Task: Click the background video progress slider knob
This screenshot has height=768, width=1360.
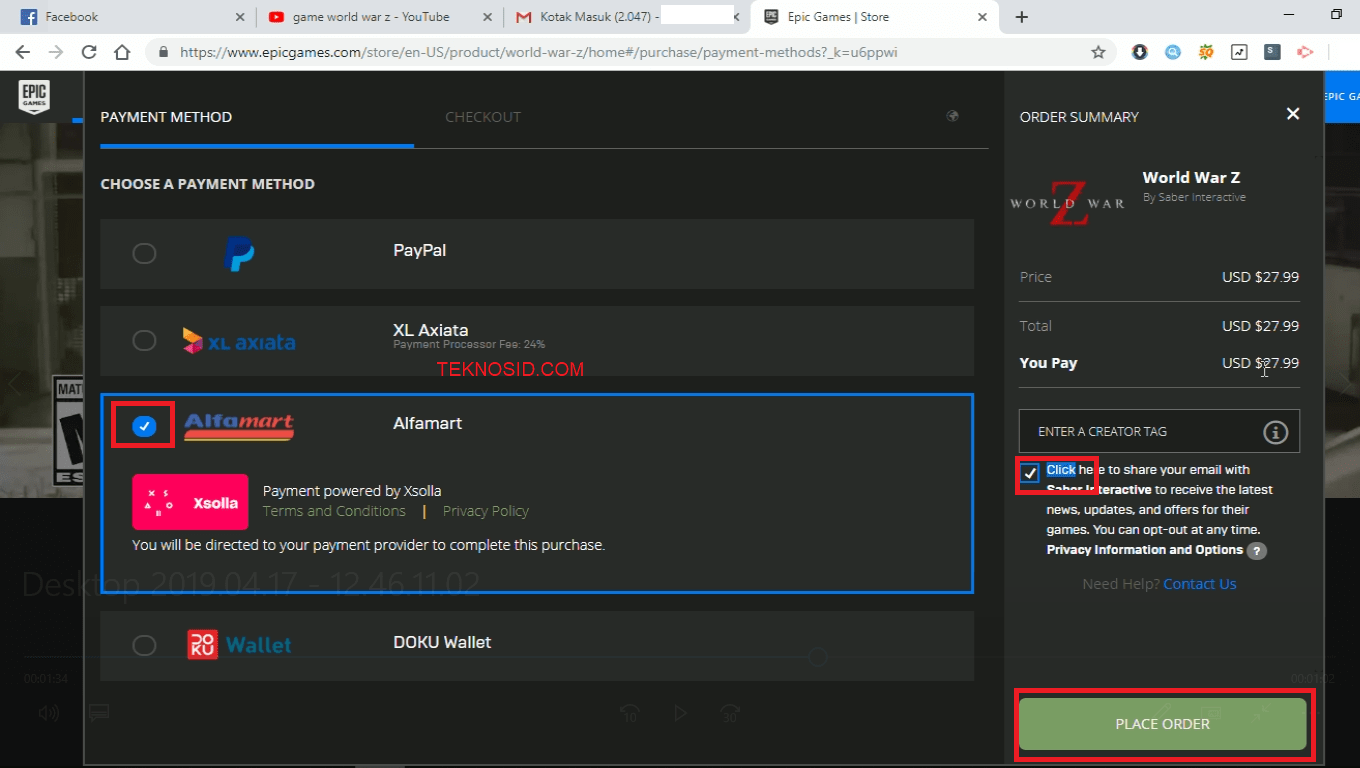Action: [x=818, y=657]
